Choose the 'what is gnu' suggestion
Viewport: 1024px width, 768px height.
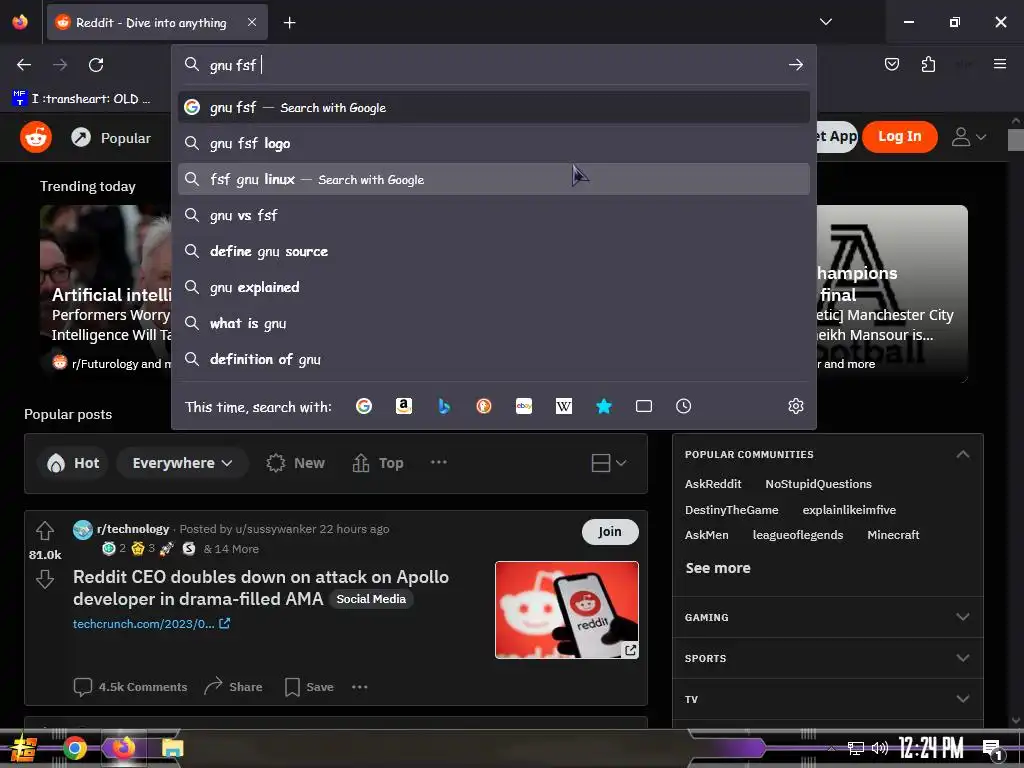coord(494,323)
